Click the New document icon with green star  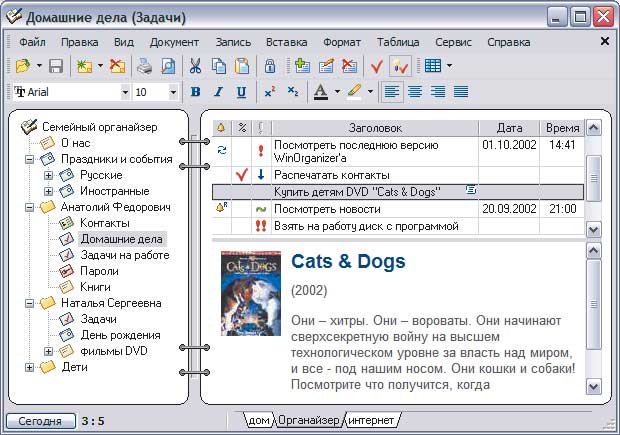[84, 66]
